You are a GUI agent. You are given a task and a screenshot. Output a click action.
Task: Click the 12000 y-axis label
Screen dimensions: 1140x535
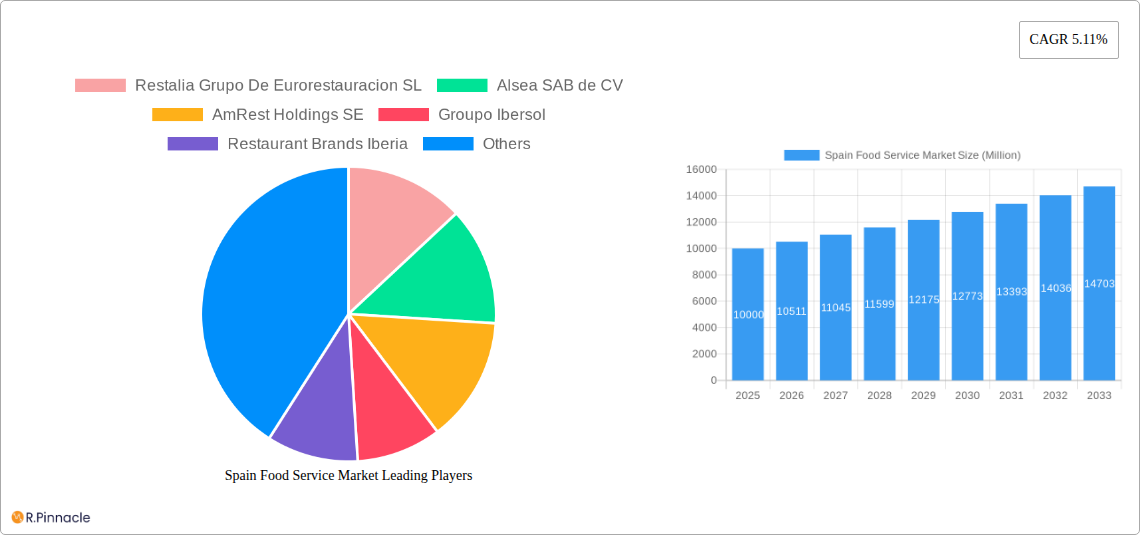(701, 222)
